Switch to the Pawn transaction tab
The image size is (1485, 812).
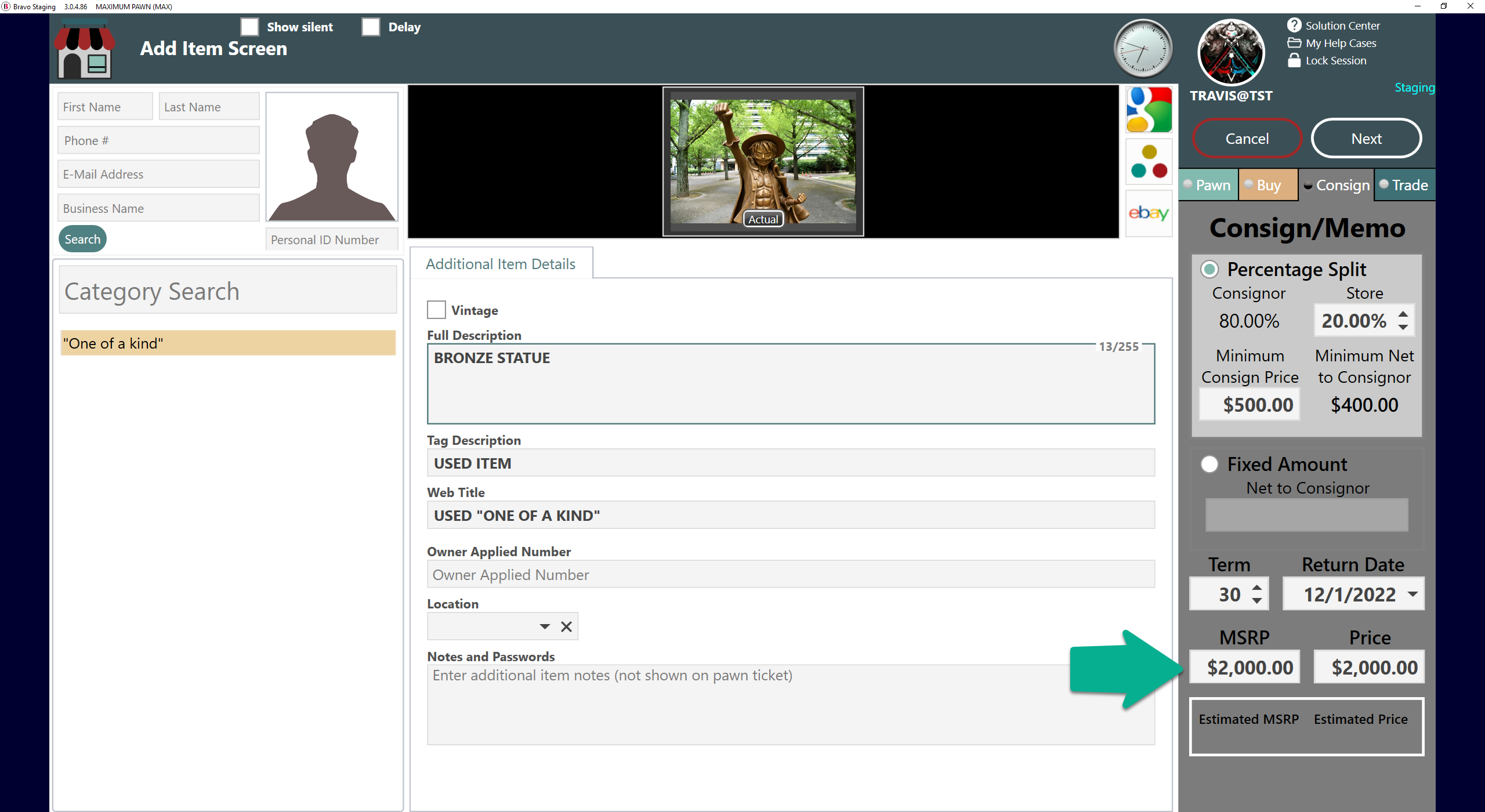tap(1208, 185)
